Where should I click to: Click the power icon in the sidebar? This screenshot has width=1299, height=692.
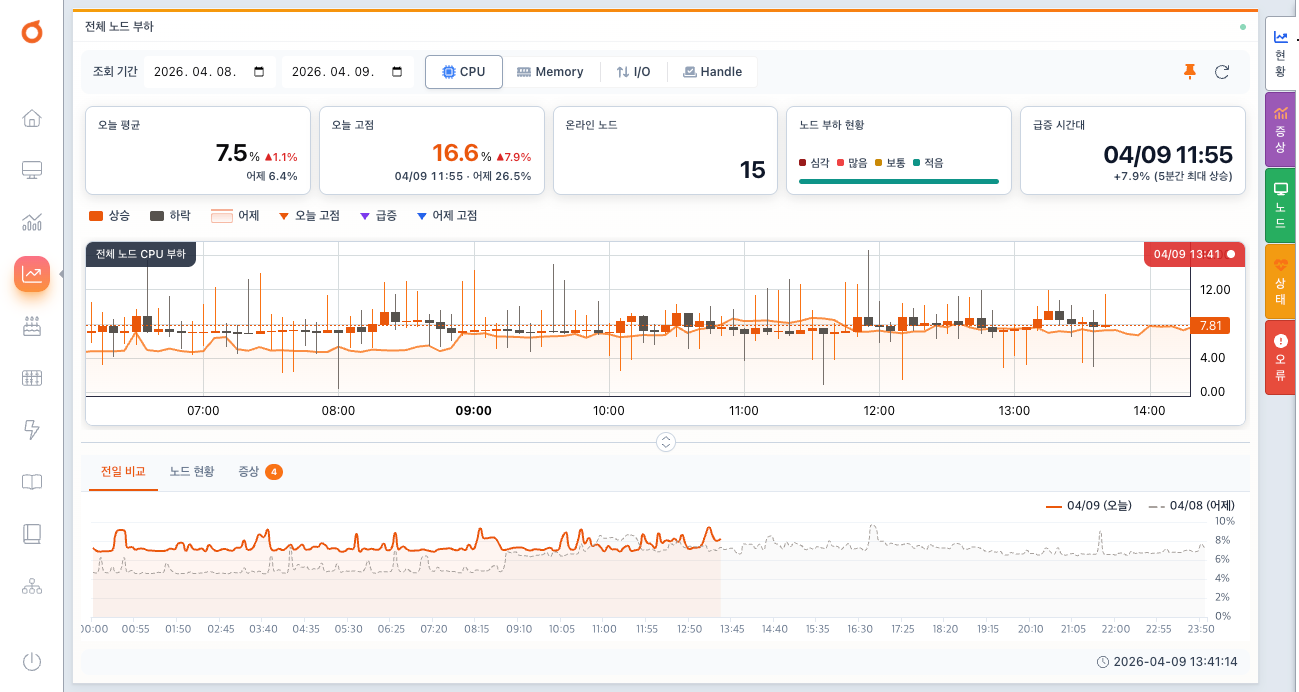(32, 662)
